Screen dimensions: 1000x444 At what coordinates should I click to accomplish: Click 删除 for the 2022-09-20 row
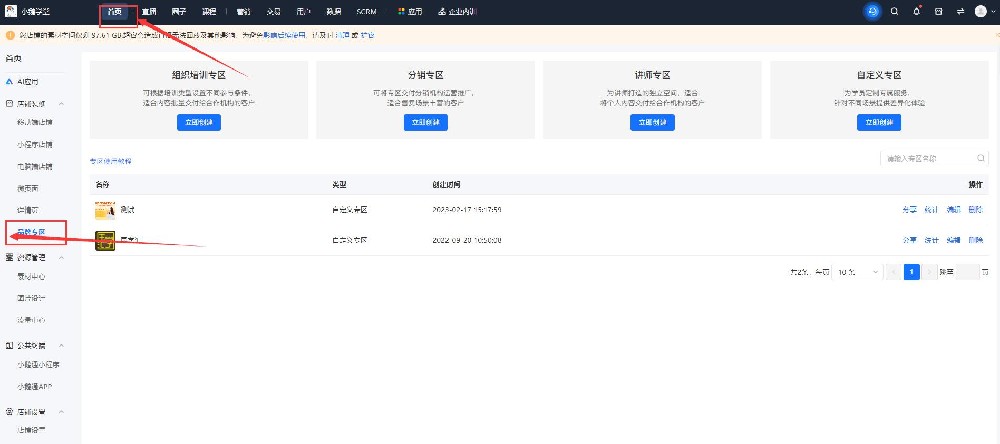coord(975,240)
